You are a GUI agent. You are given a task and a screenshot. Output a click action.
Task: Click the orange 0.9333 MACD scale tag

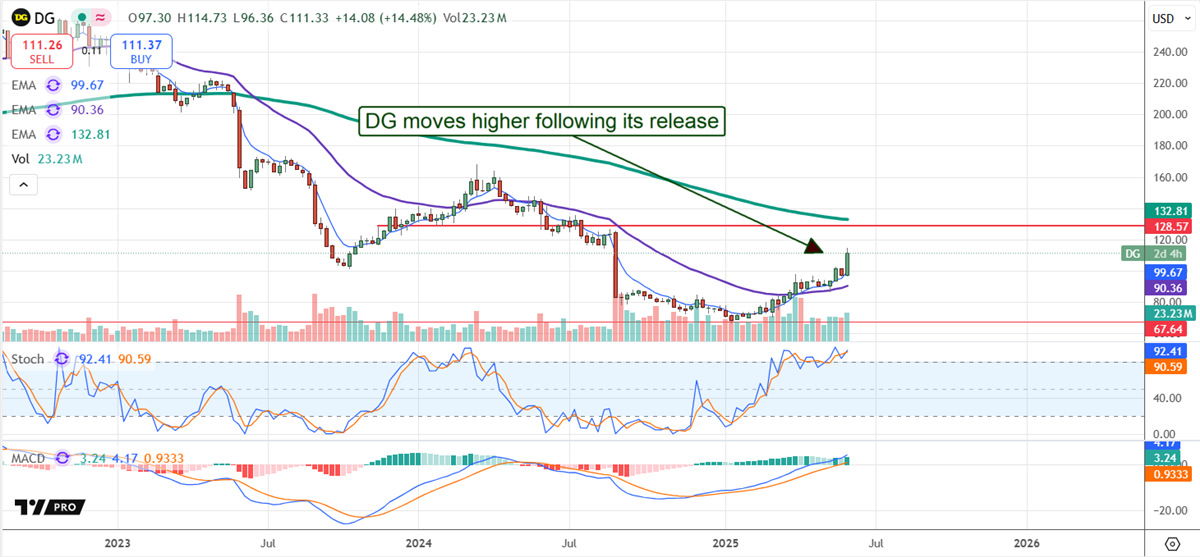click(x=1168, y=474)
